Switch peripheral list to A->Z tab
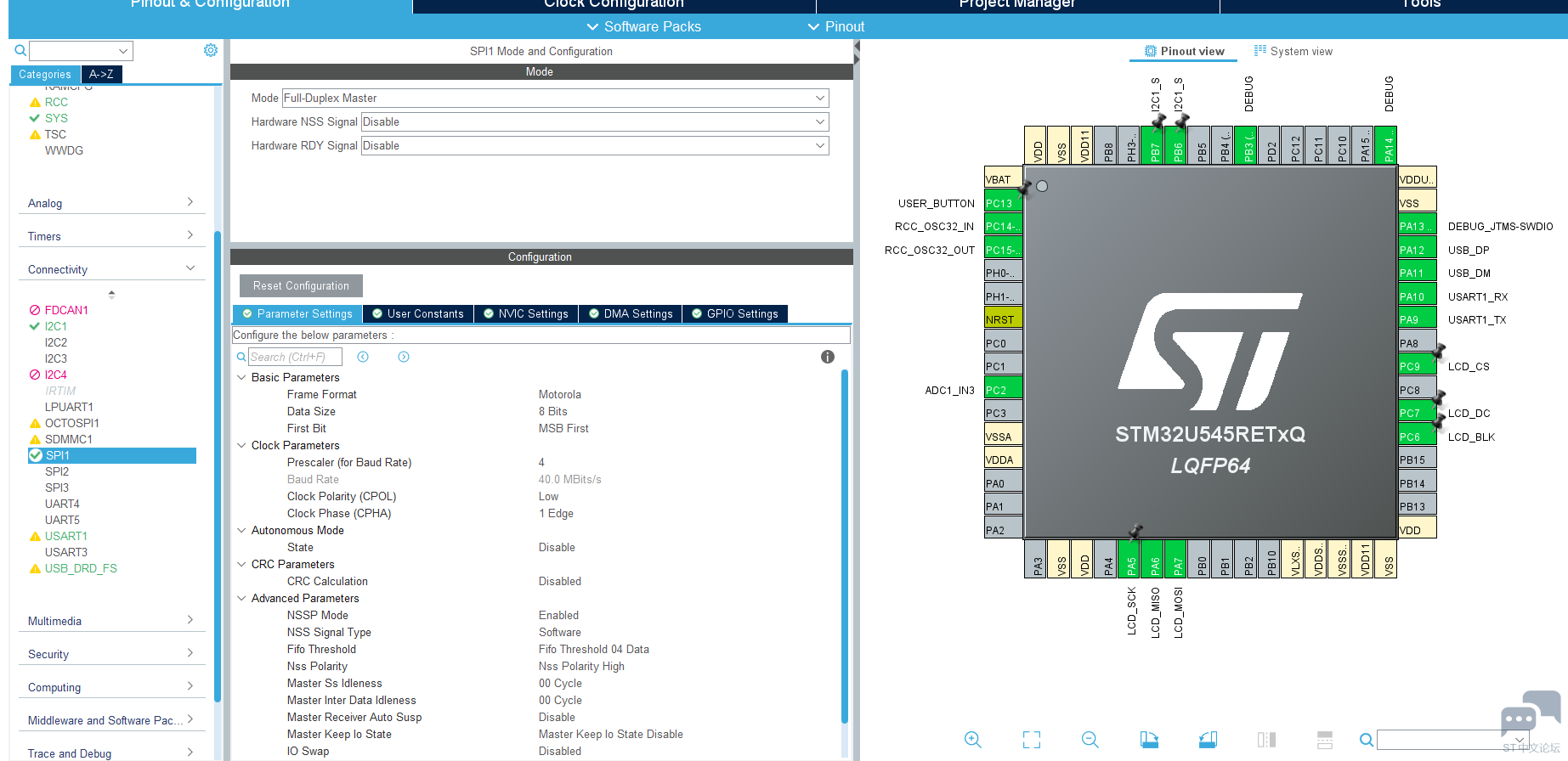The height and width of the screenshot is (761, 1568). [x=101, y=74]
